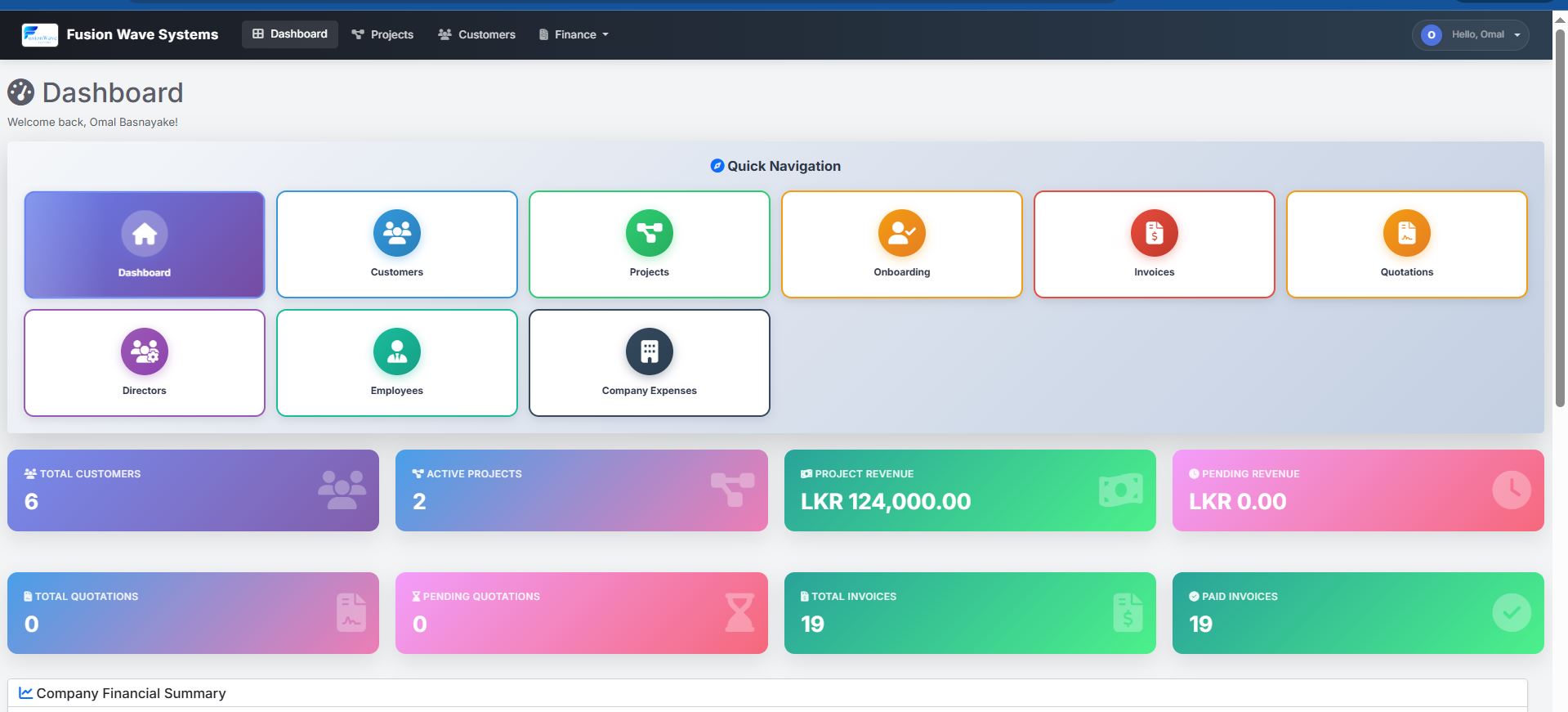The image size is (1568, 712).
Task: Open Company Expenses via the building icon
Action: [x=650, y=352]
